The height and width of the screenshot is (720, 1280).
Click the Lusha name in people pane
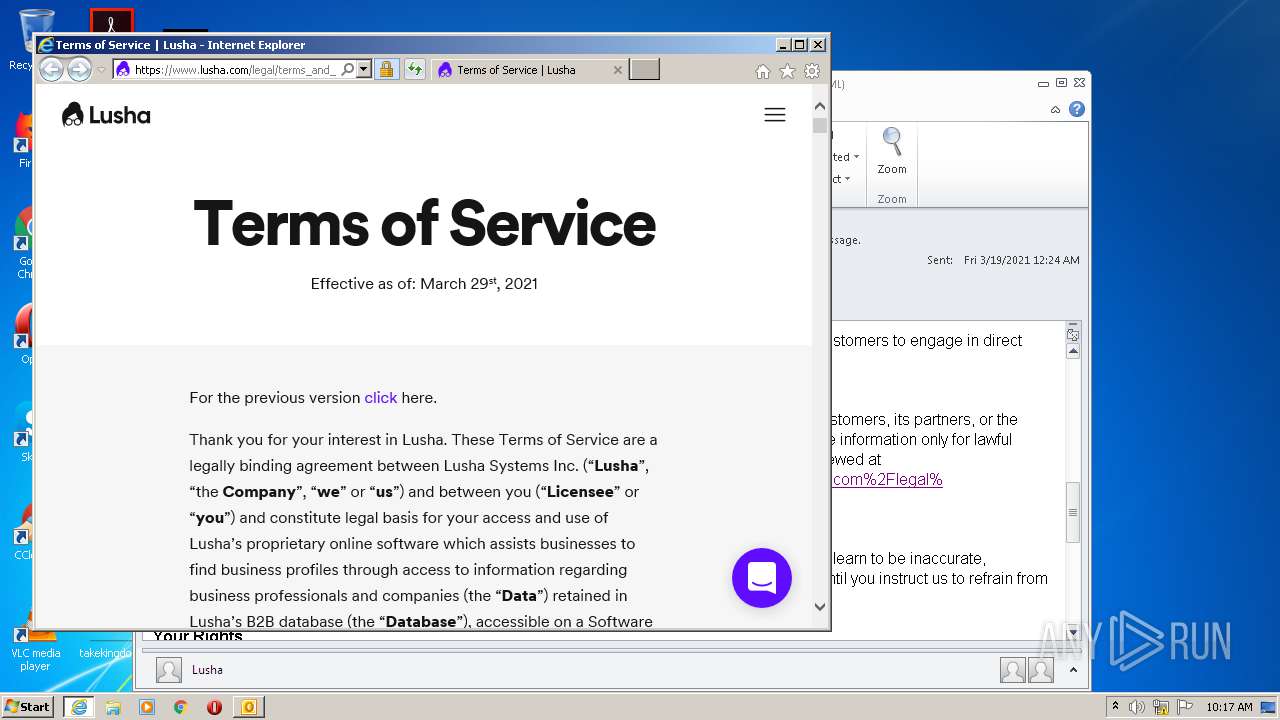click(207, 670)
